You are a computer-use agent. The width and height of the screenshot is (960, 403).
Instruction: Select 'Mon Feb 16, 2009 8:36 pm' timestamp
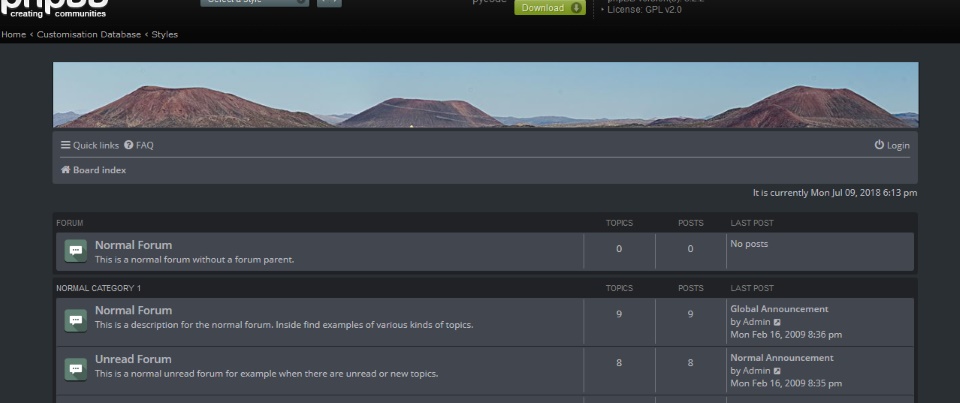(786, 334)
